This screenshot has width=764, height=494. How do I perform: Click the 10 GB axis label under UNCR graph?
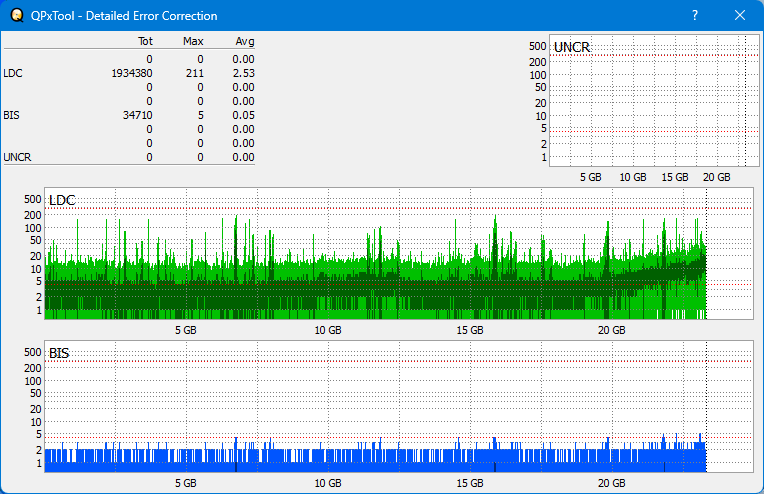633,177
